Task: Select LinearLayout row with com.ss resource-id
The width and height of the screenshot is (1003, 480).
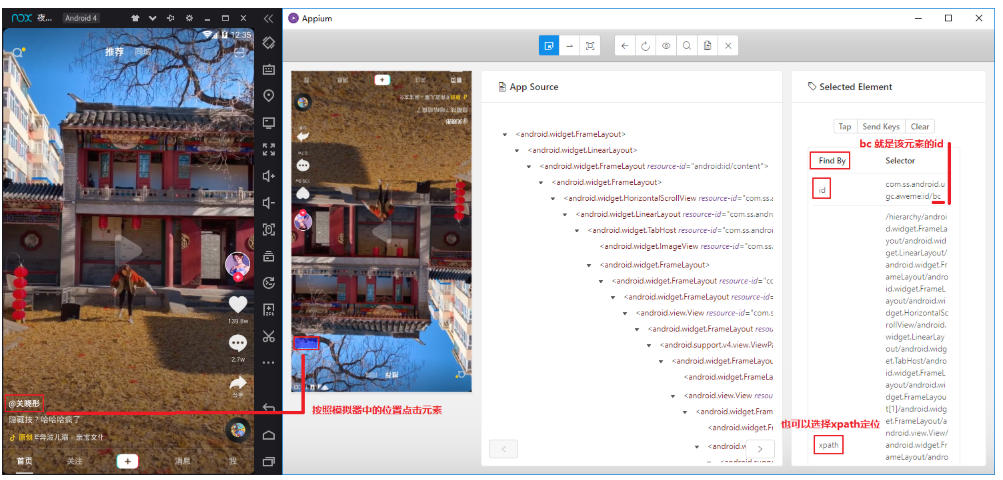Action: pos(675,214)
